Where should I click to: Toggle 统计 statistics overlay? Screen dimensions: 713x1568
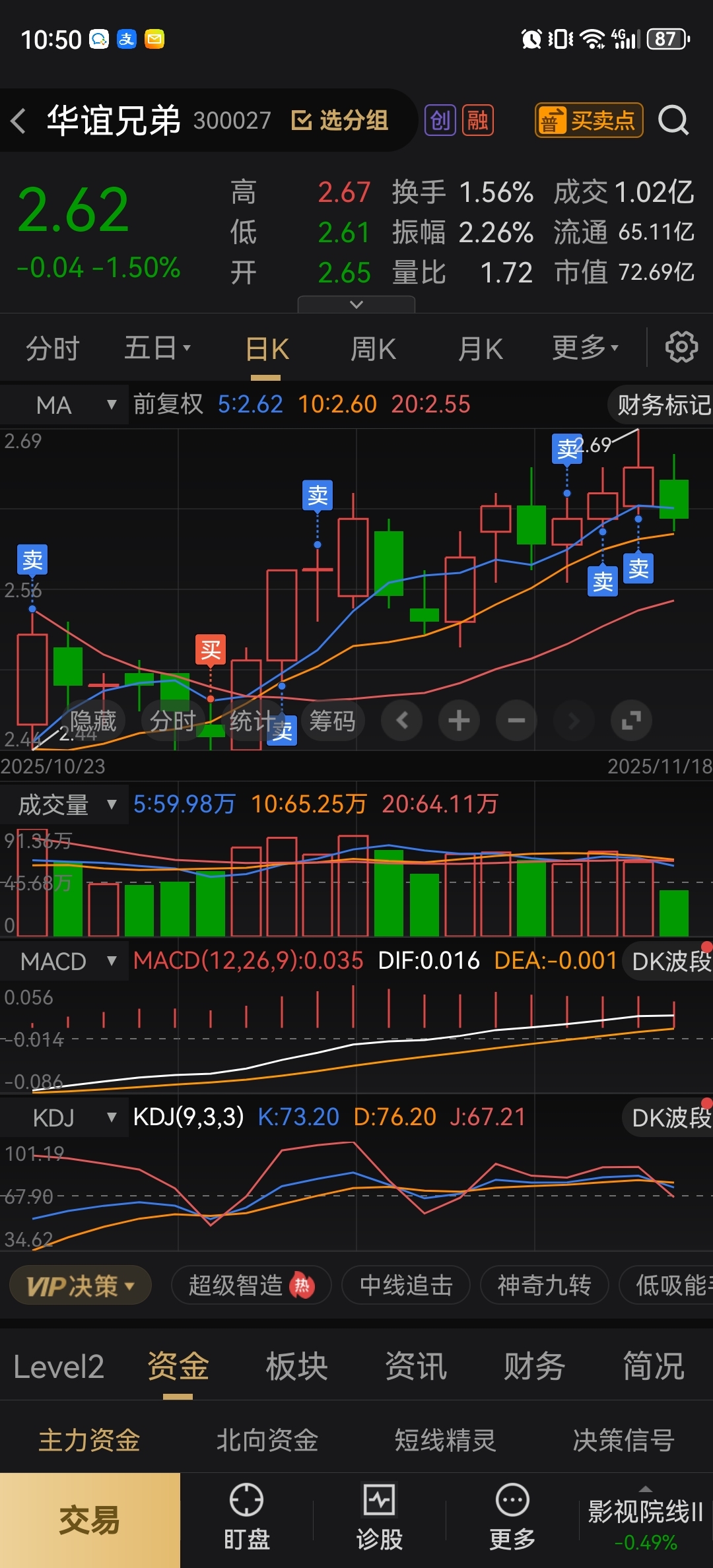(x=253, y=720)
